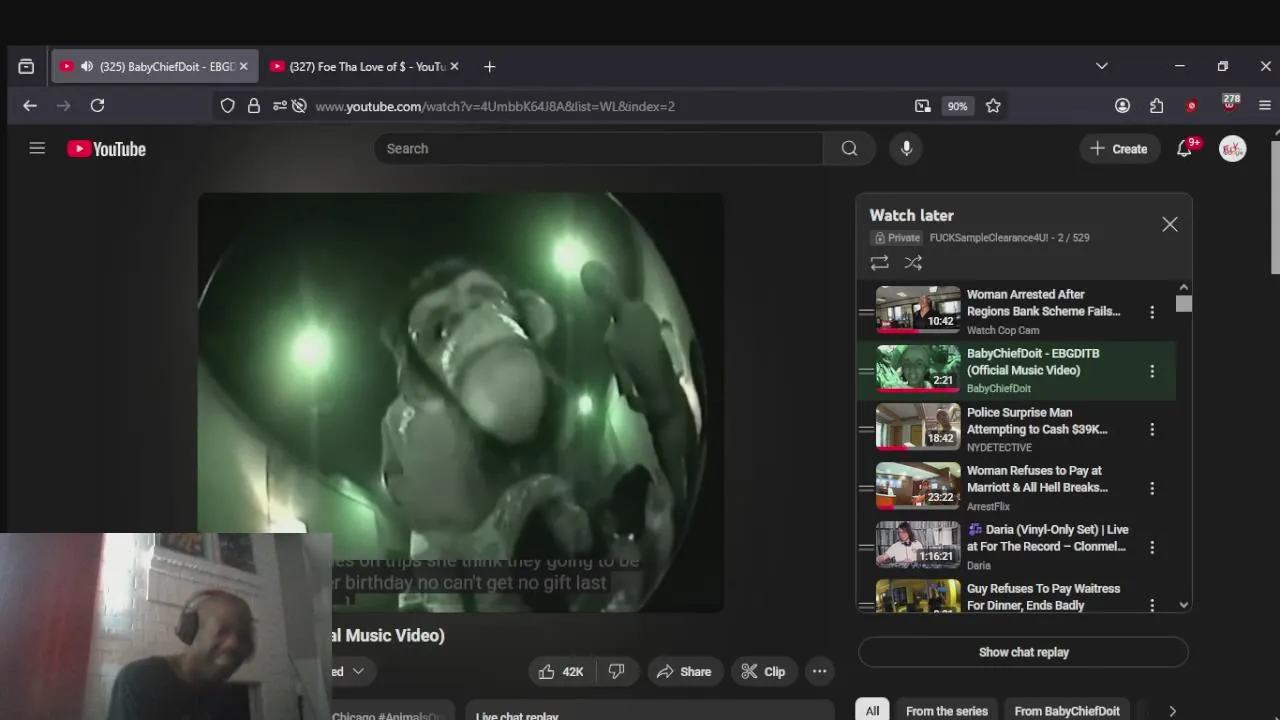Go to the YouTube home logo
Viewport: 1280px width, 720px height.
pos(107,149)
